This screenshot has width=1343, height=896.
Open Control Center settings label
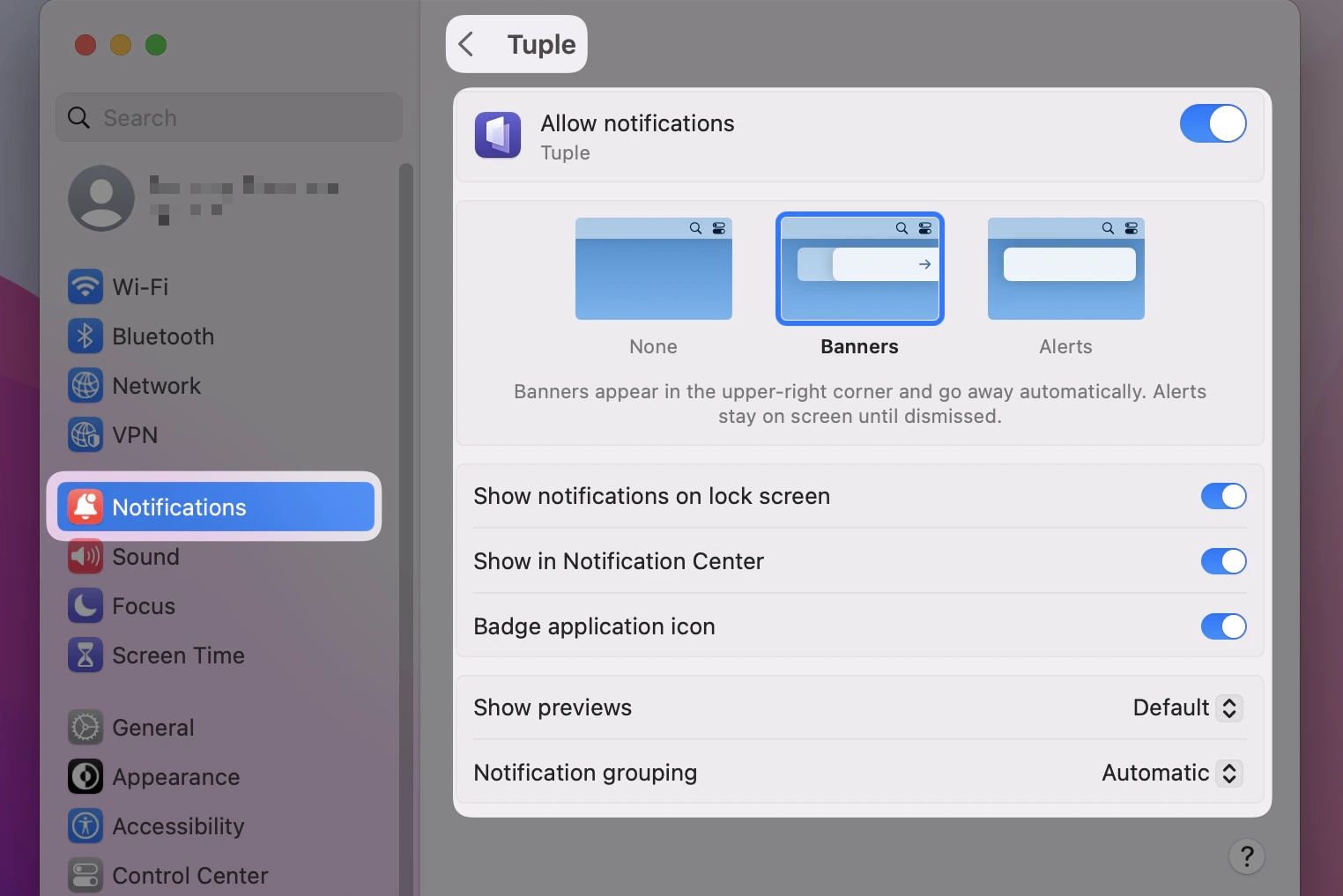tap(190, 876)
